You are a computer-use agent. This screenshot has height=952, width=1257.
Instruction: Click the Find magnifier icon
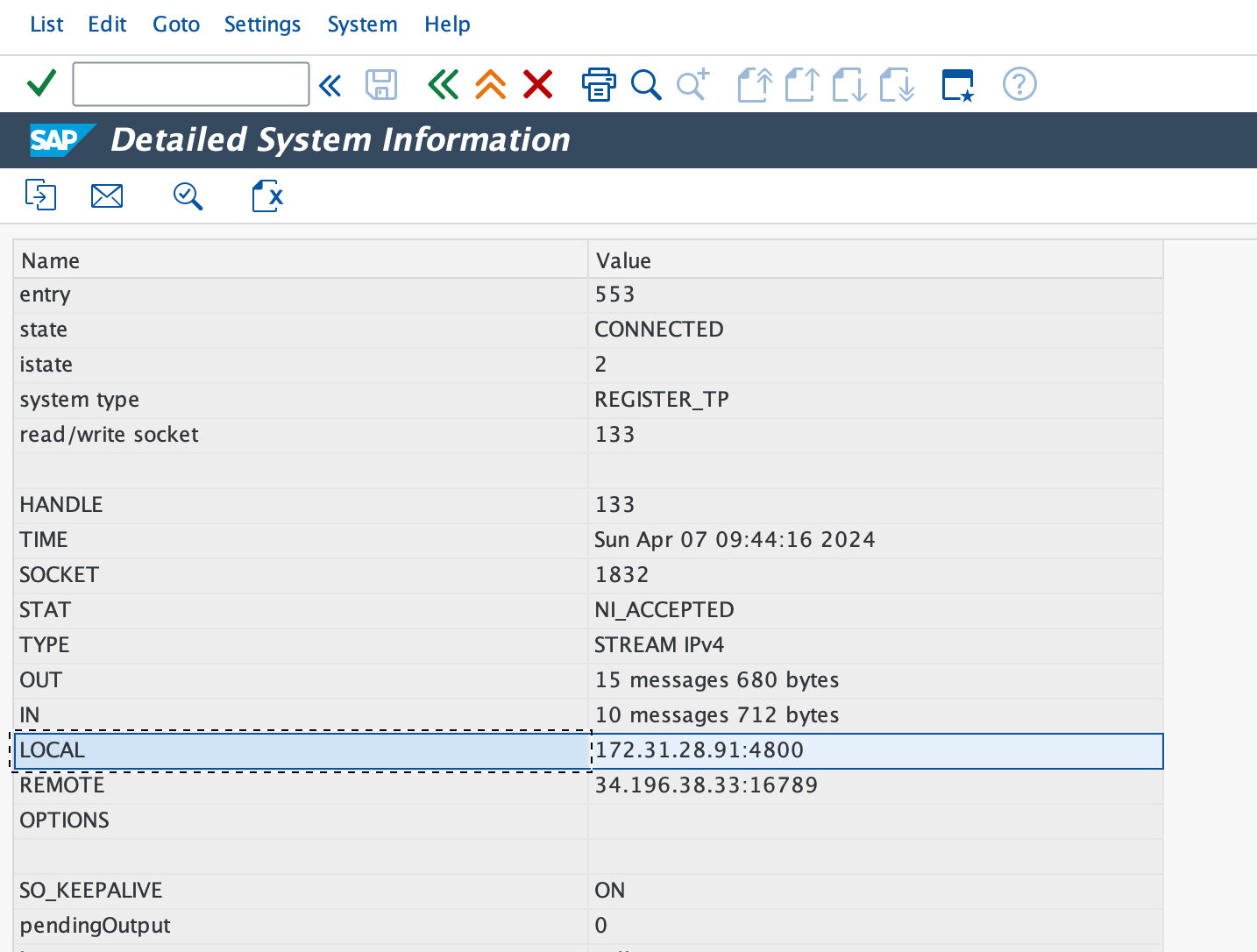(646, 85)
